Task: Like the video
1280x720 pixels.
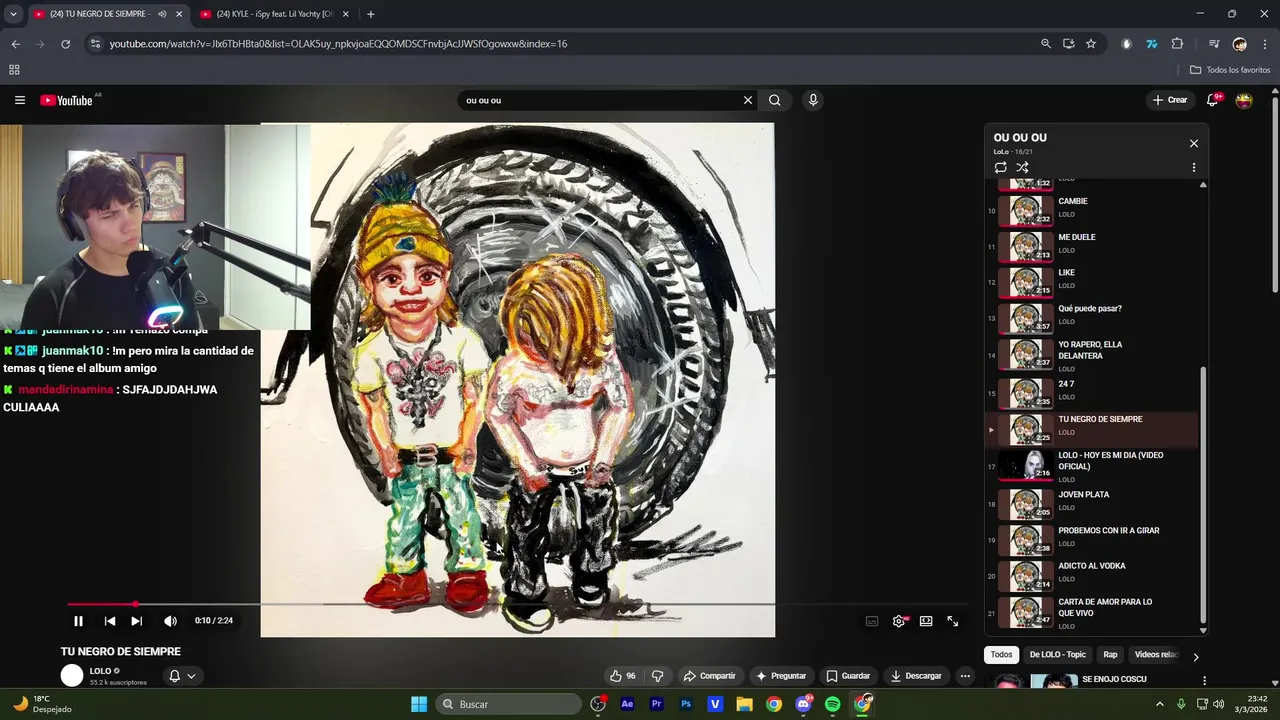Action: pyautogui.click(x=623, y=676)
